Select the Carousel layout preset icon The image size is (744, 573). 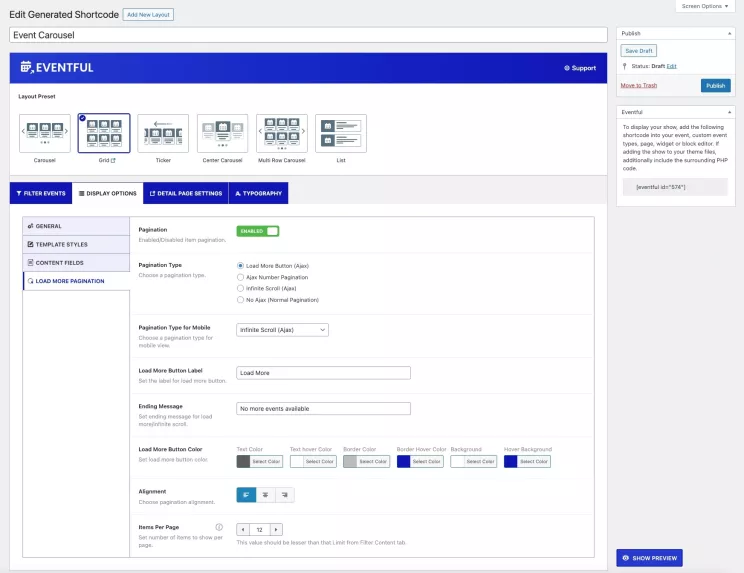tap(44, 133)
